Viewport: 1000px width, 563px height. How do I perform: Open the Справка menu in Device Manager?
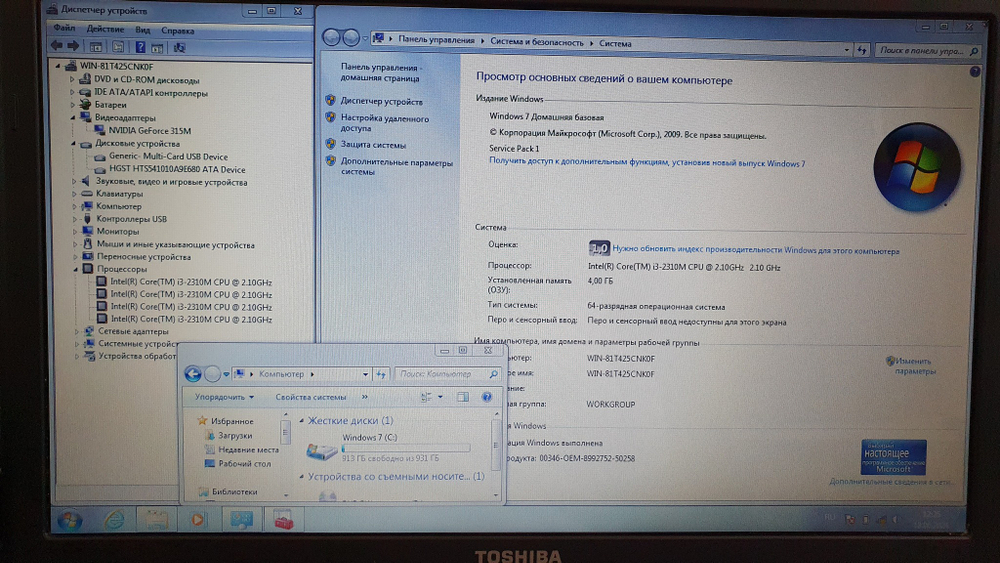[x=177, y=31]
